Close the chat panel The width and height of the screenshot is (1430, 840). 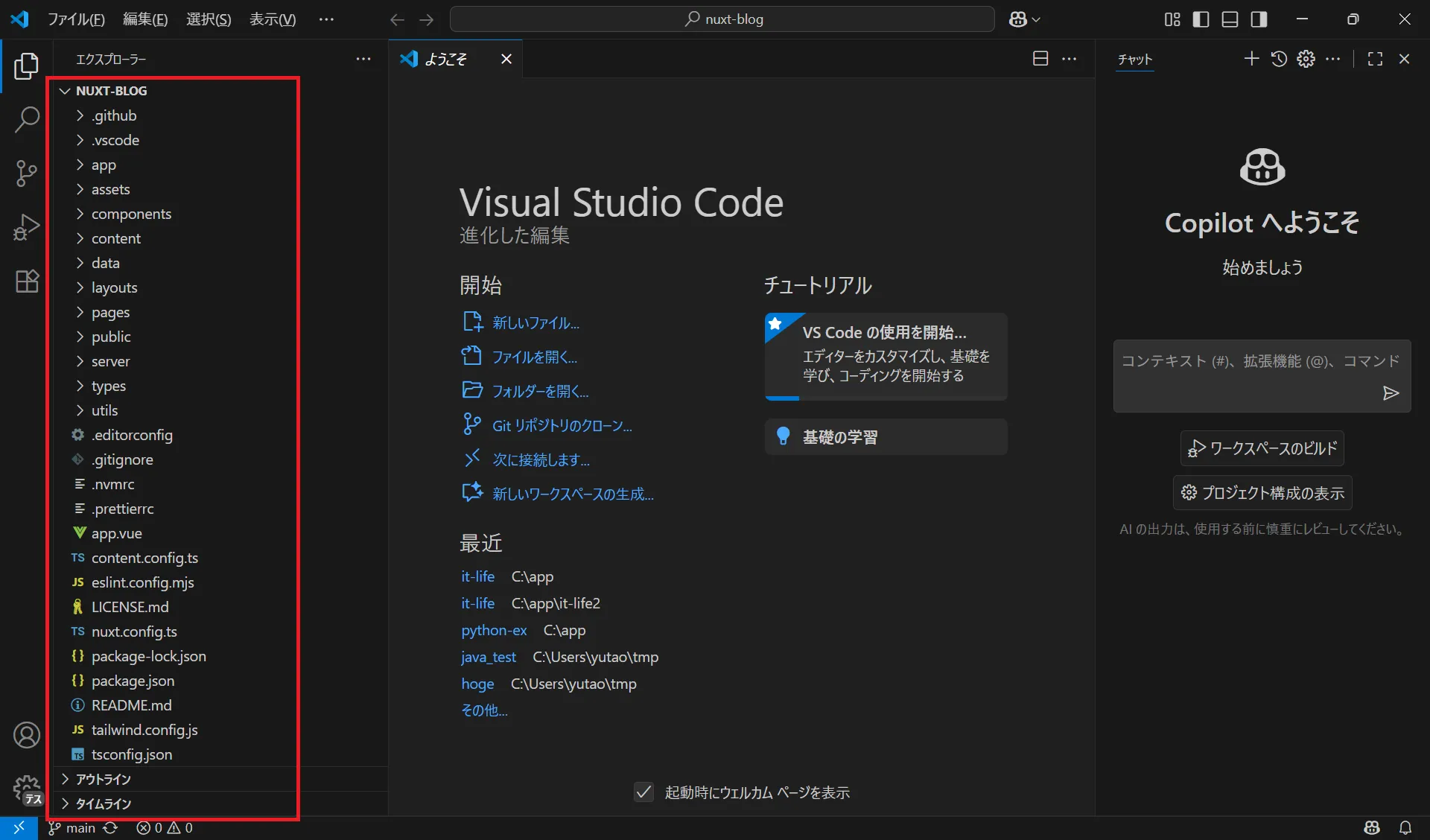(1404, 59)
